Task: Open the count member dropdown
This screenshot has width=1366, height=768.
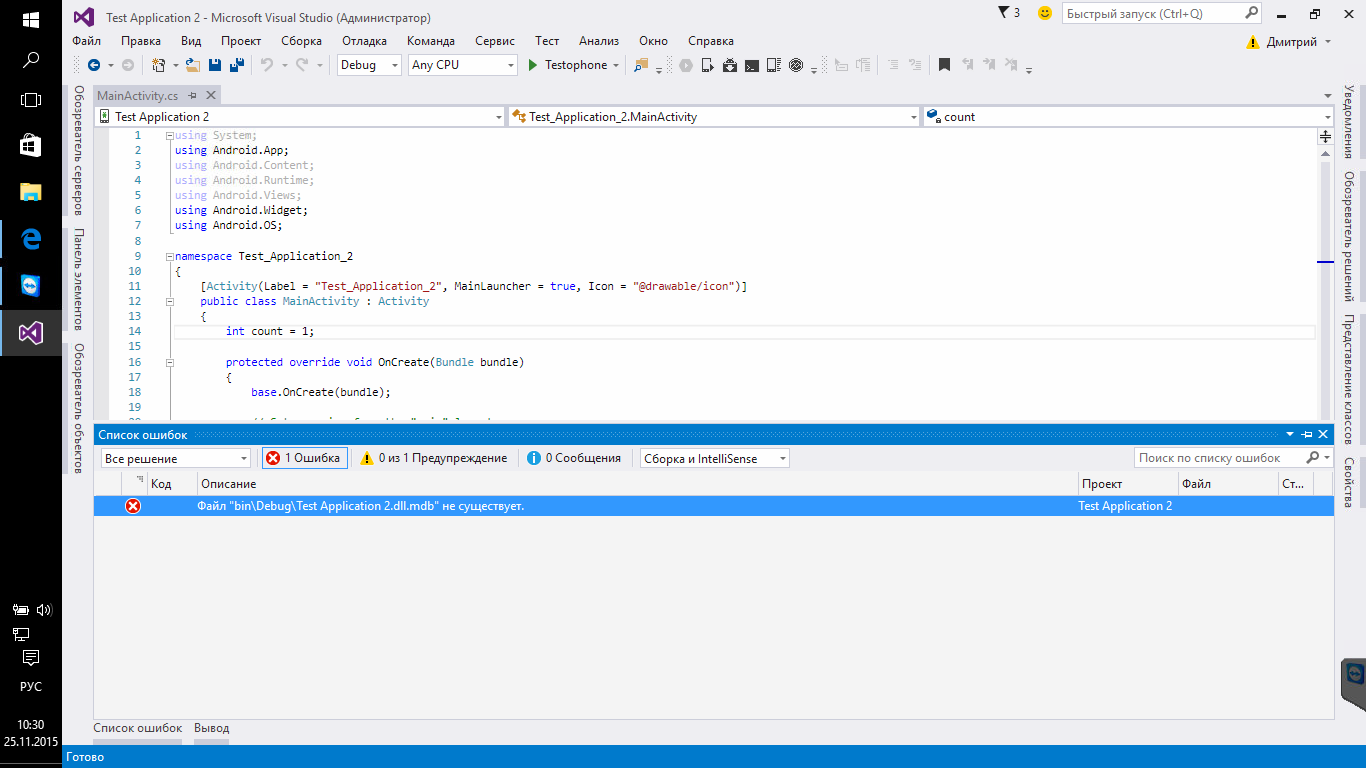Action: pyautogui.click(x=1128, y=117)
